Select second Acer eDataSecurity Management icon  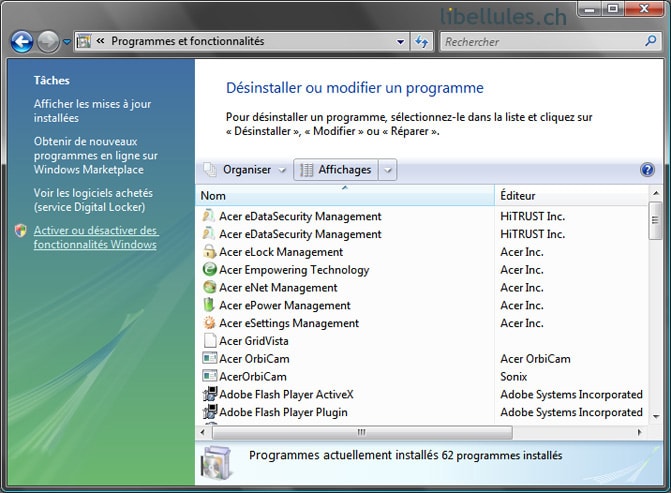tap(209, 234)
